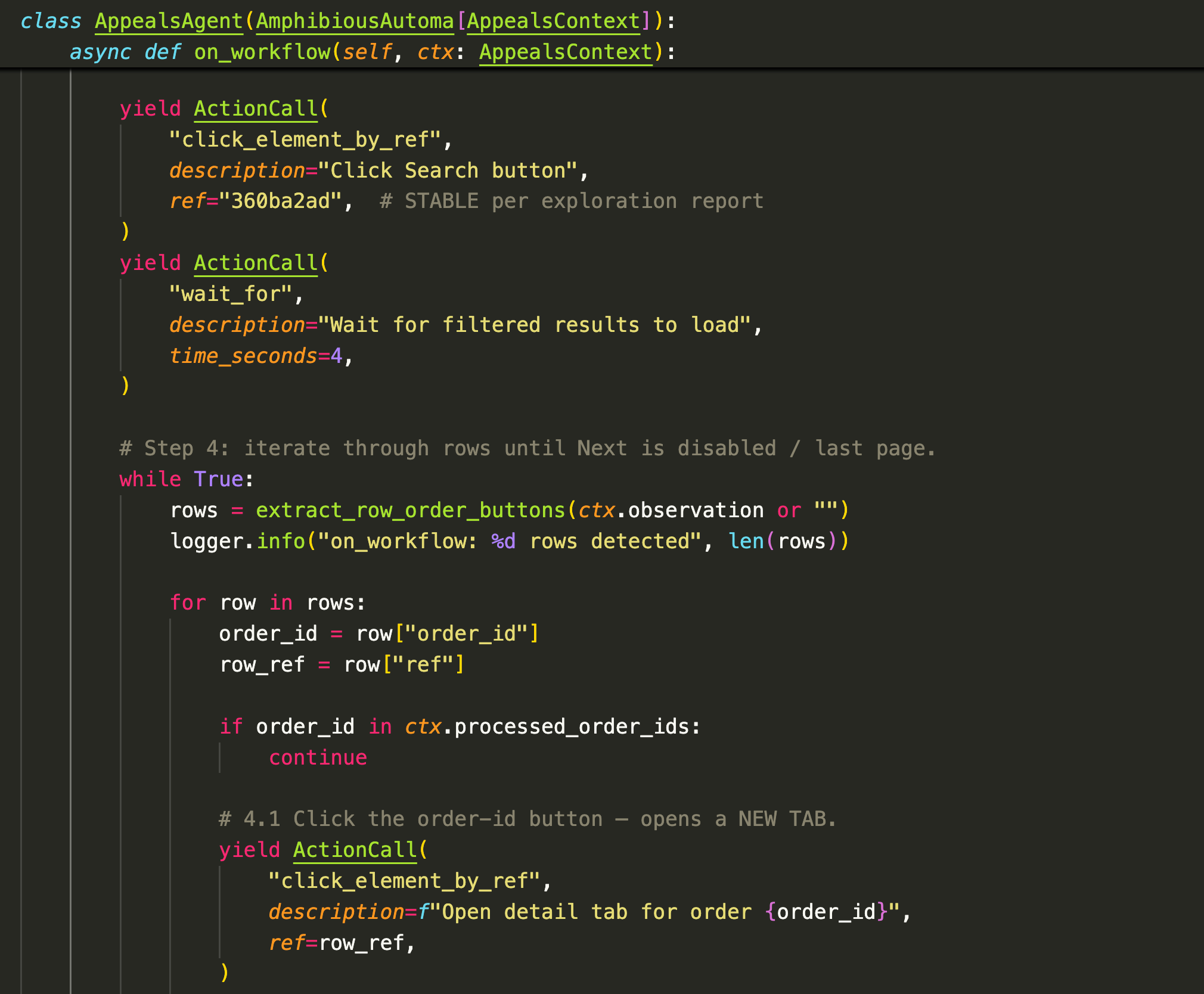
Task: Click the AppealsContext type annotation after ctx
Action: click(x=566, y=52)
